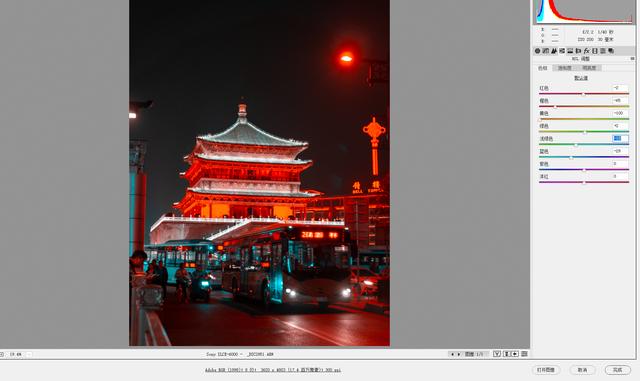
Task: Open the Lens Corrections panel icon
Action: pyautogui.click(x=578, y=51)
